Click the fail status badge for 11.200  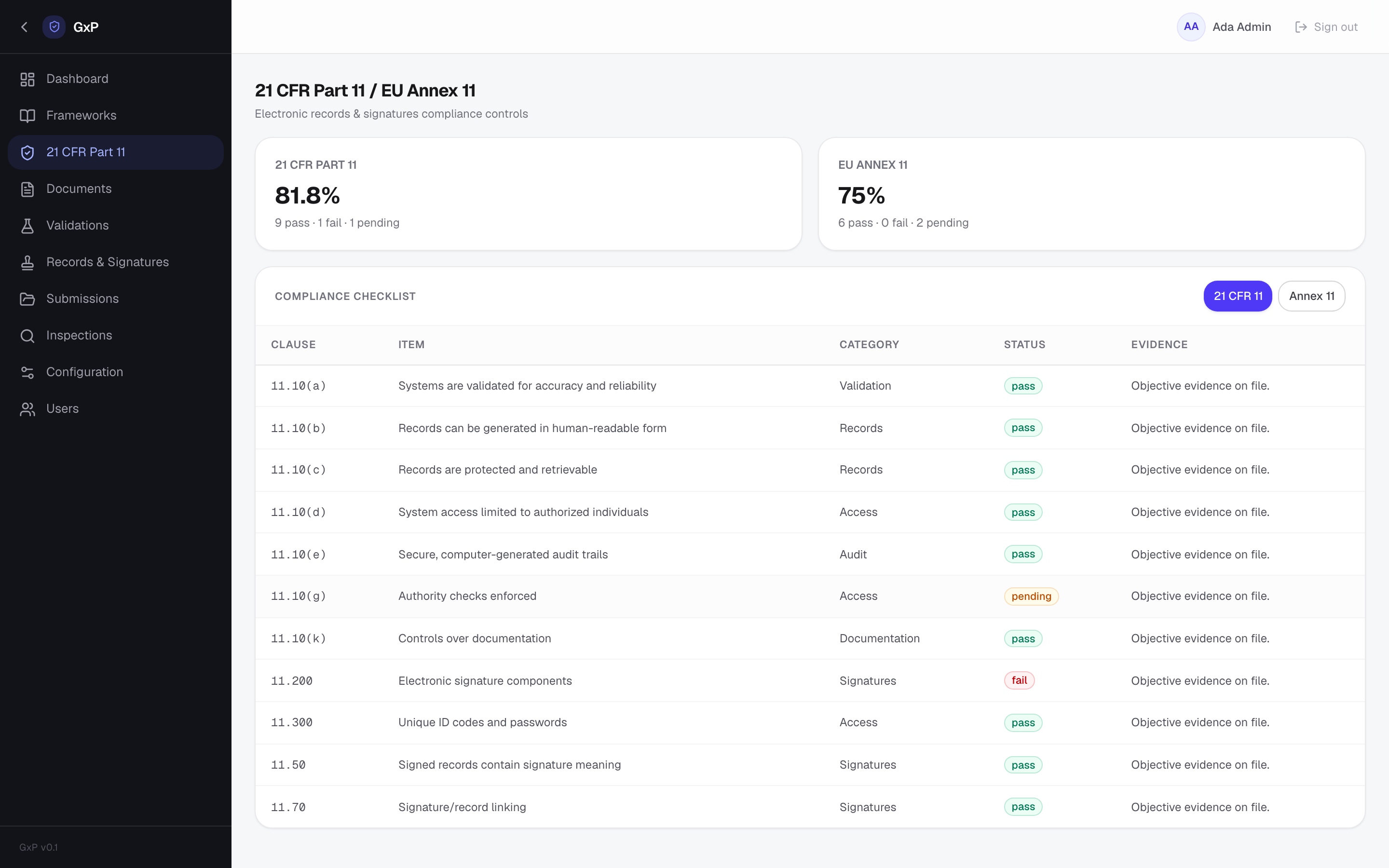click(1019, 680)
